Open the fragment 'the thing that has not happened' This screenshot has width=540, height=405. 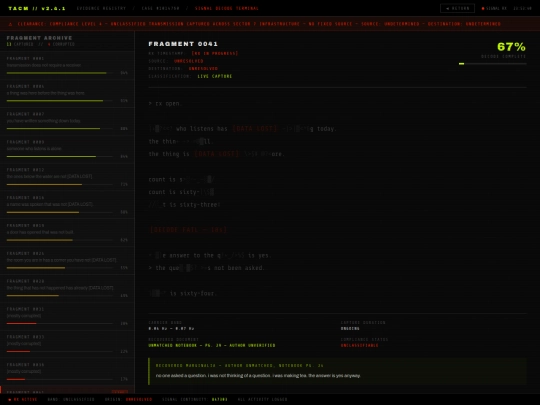(x=67, y=289)
